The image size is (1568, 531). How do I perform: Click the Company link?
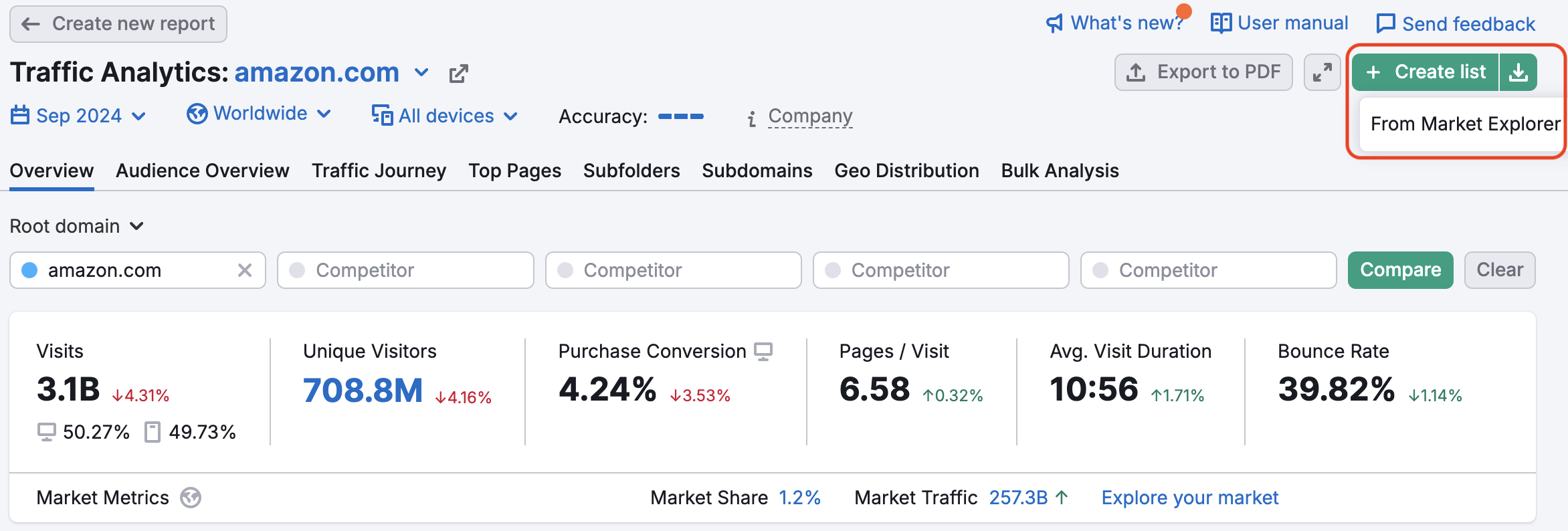tap(810, 116)
